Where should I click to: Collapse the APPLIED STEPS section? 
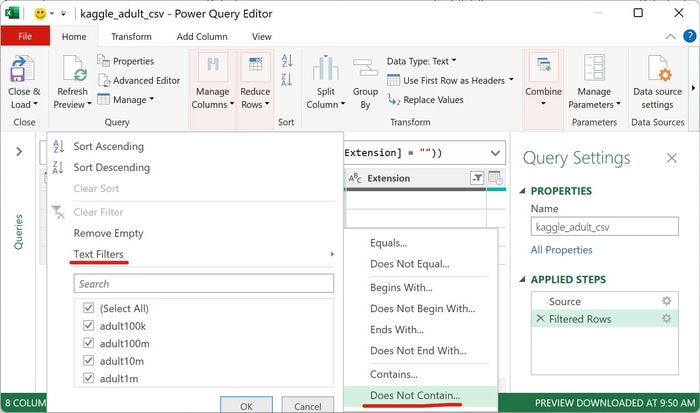click(x=522, y=280)
